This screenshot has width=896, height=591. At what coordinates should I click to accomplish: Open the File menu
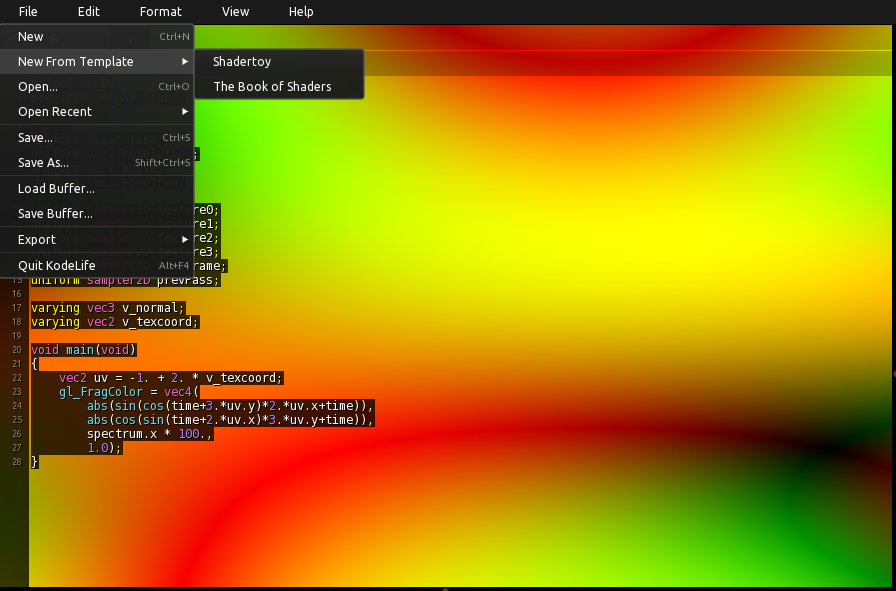tap(28, 11)
